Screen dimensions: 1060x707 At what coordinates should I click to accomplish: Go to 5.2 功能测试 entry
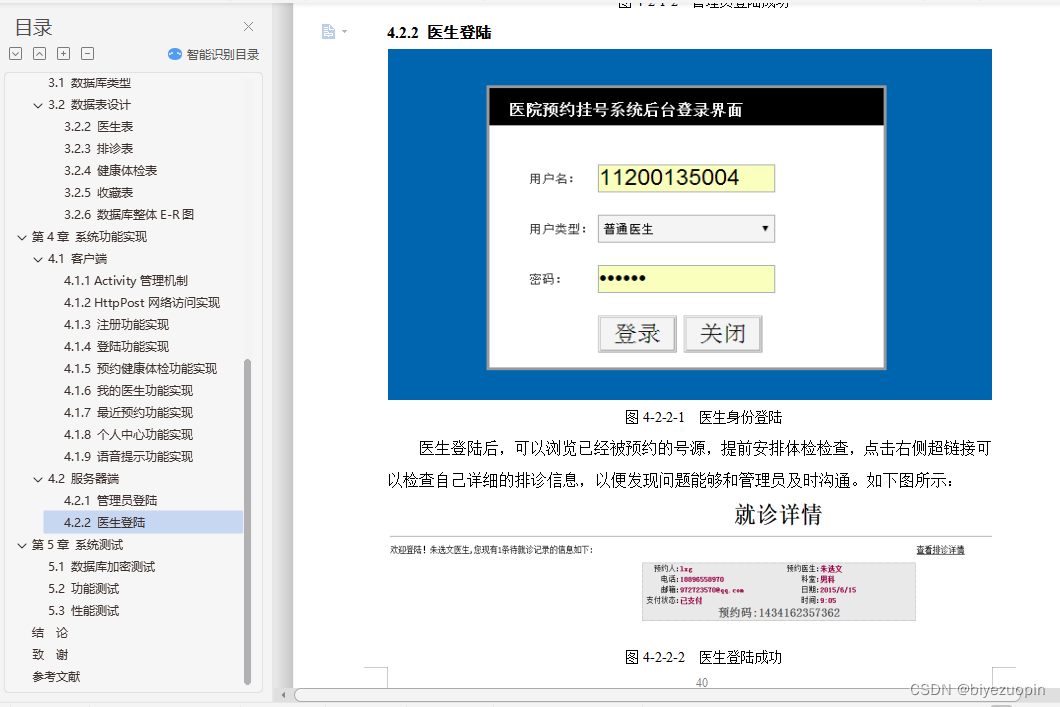83,589
